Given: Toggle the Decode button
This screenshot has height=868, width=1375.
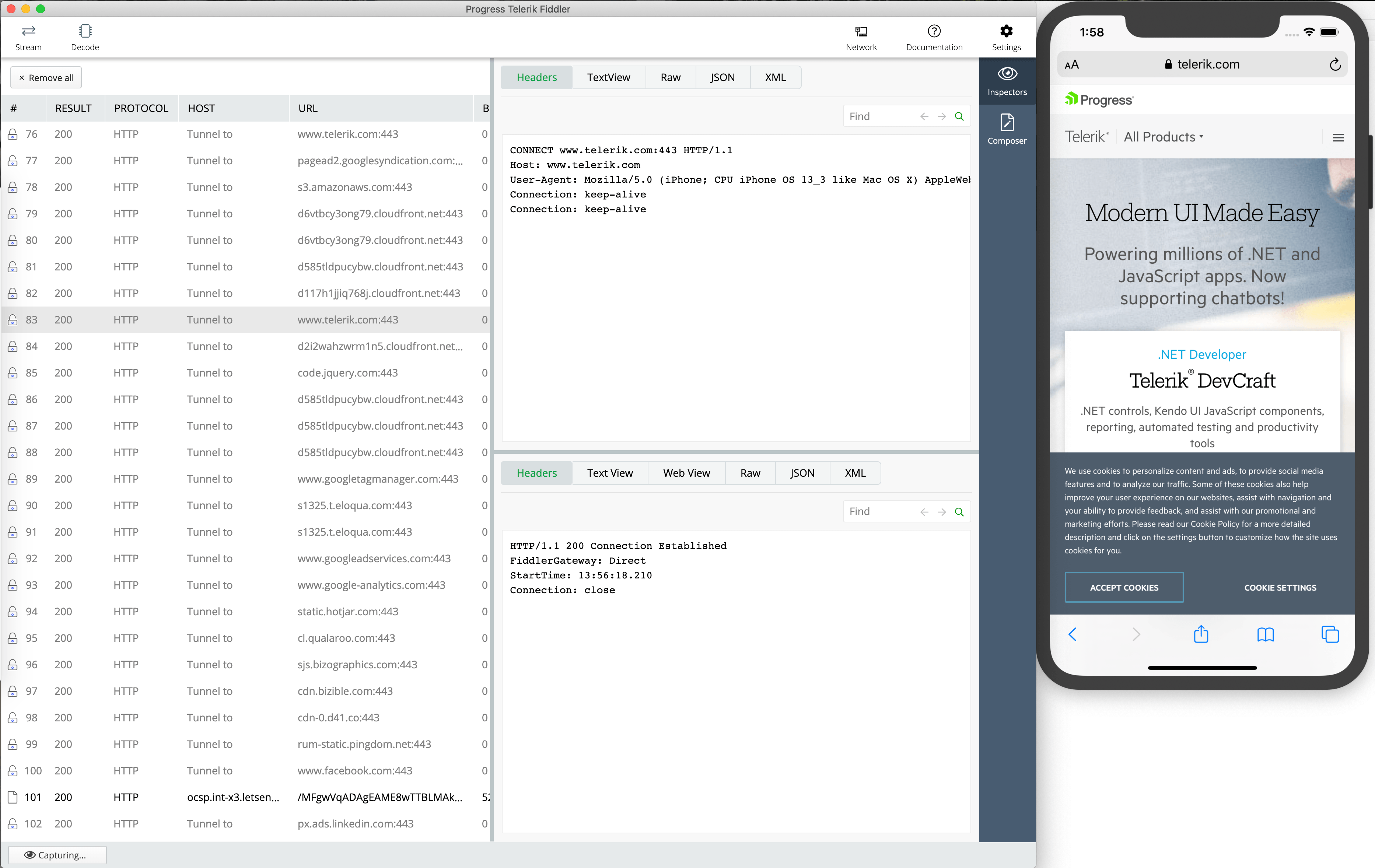Looking at the screenshot, I should tap(85, 38).
